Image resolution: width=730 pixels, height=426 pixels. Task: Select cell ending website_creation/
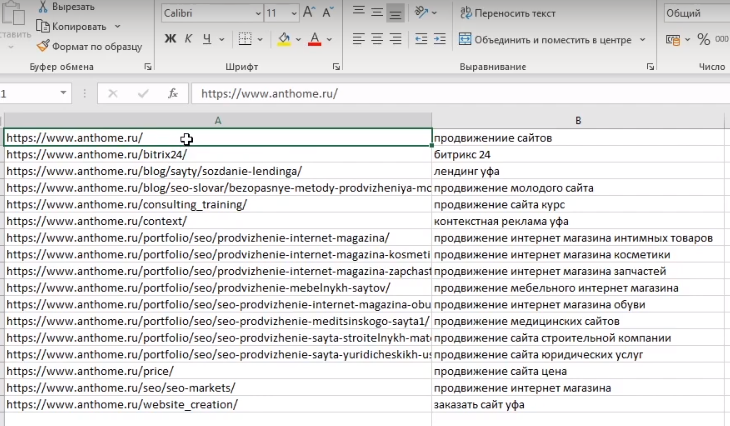pos(218,405)
